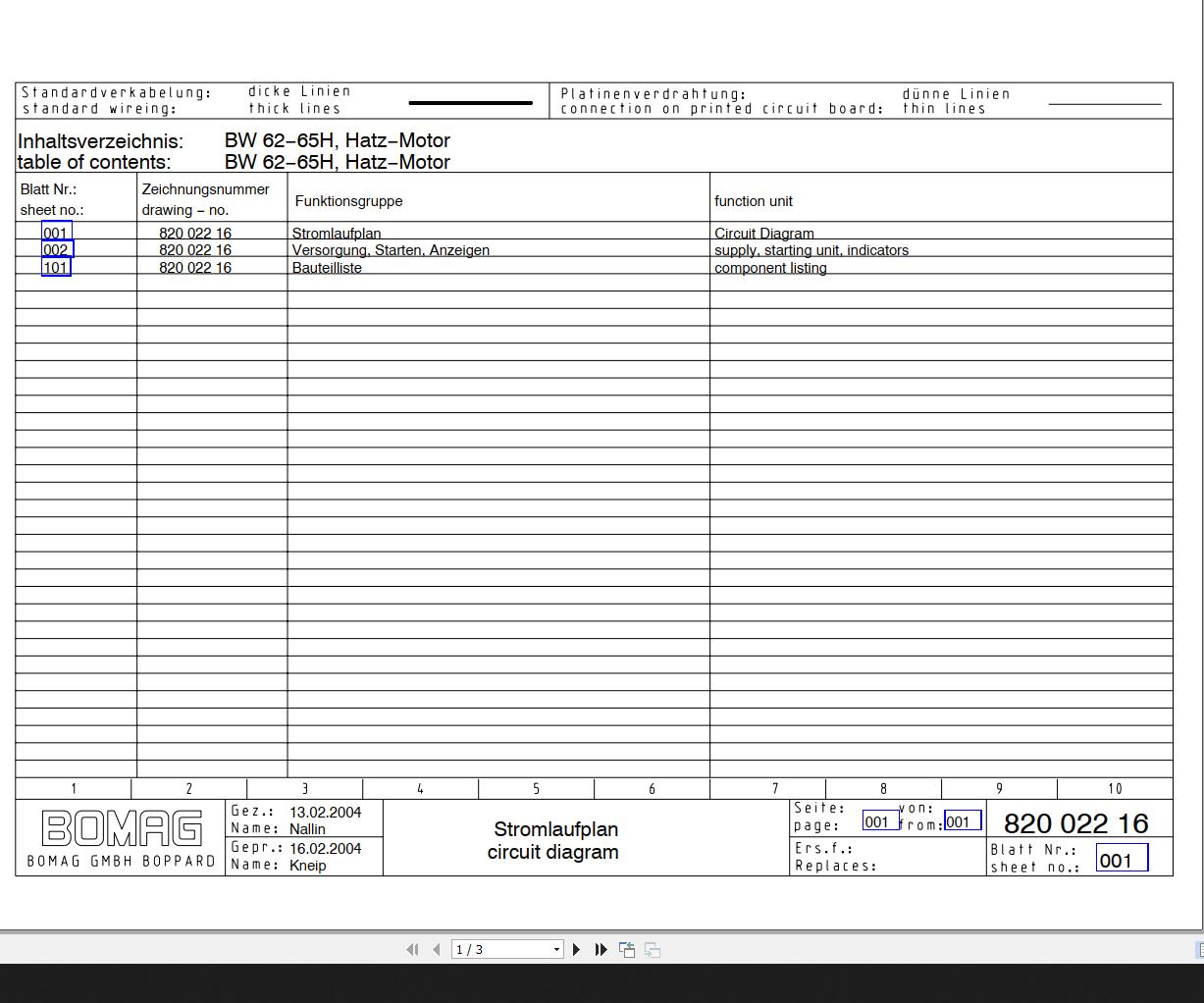
Task: Go to the first page
Action: tap(412, 949)
